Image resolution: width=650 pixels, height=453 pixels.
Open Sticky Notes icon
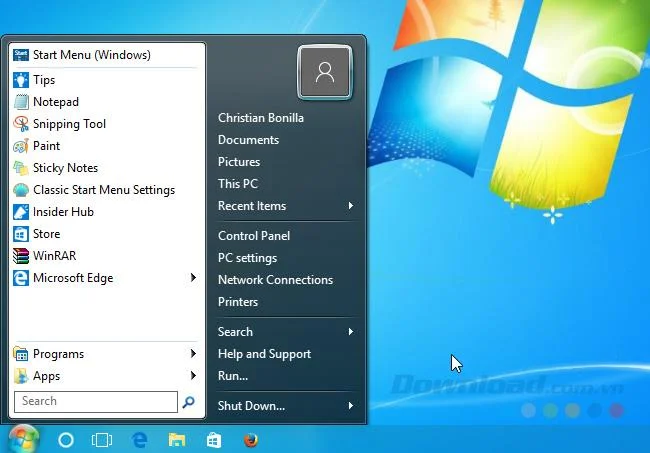pos(21,167)
